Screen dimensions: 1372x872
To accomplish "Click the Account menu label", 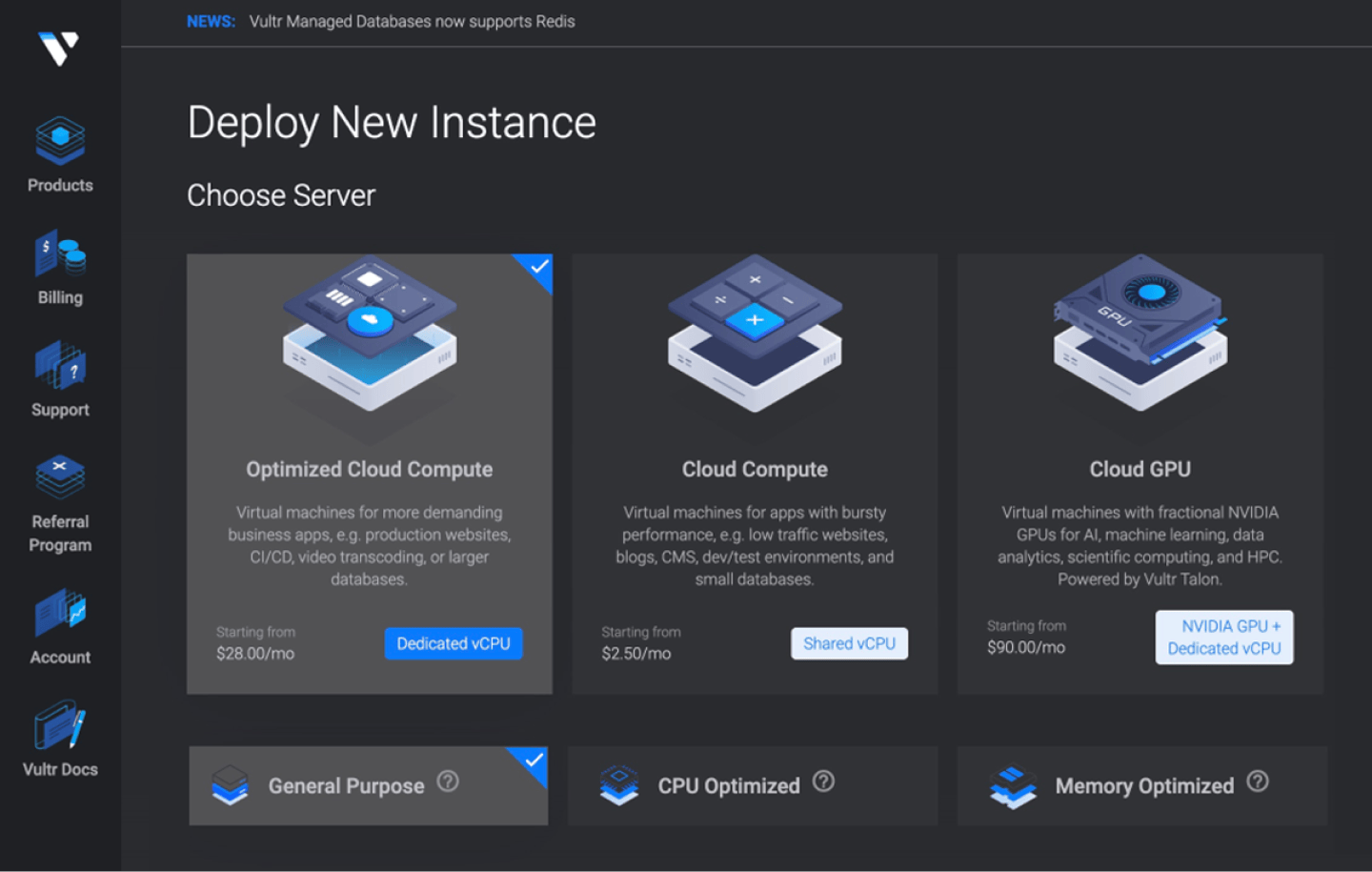I will (x=60, y=657).
